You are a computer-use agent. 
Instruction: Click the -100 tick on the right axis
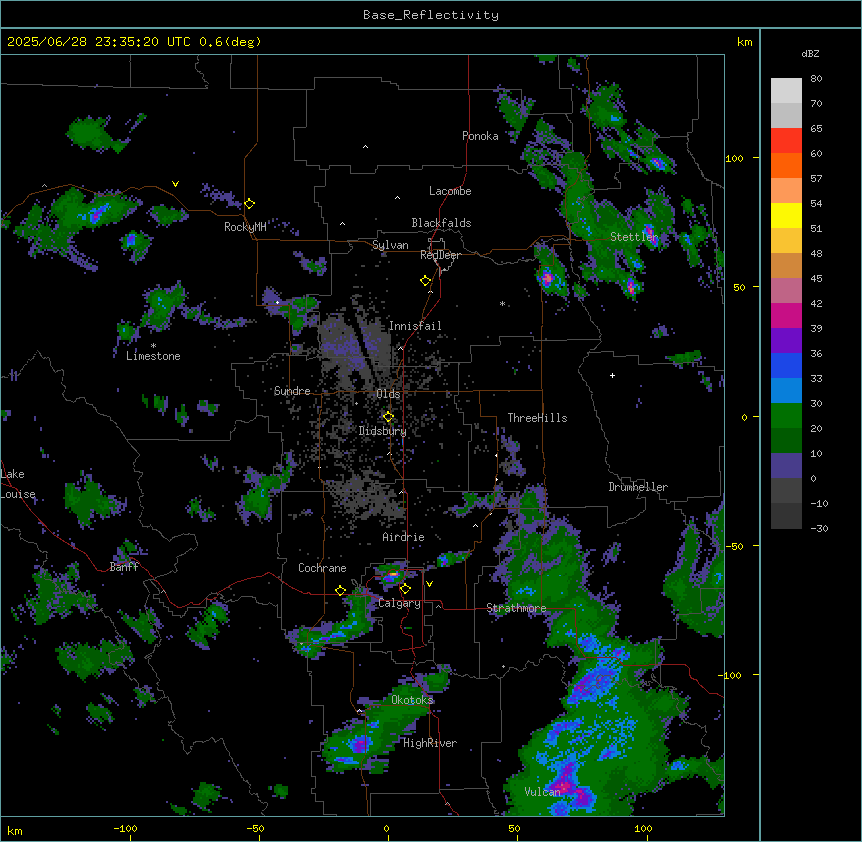coord(731,675)
